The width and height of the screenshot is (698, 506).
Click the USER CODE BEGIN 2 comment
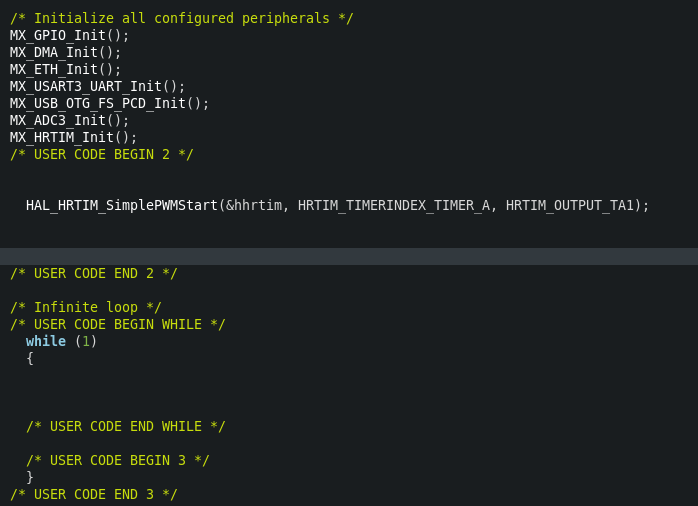pyautogui.click(x=101, y=154)
